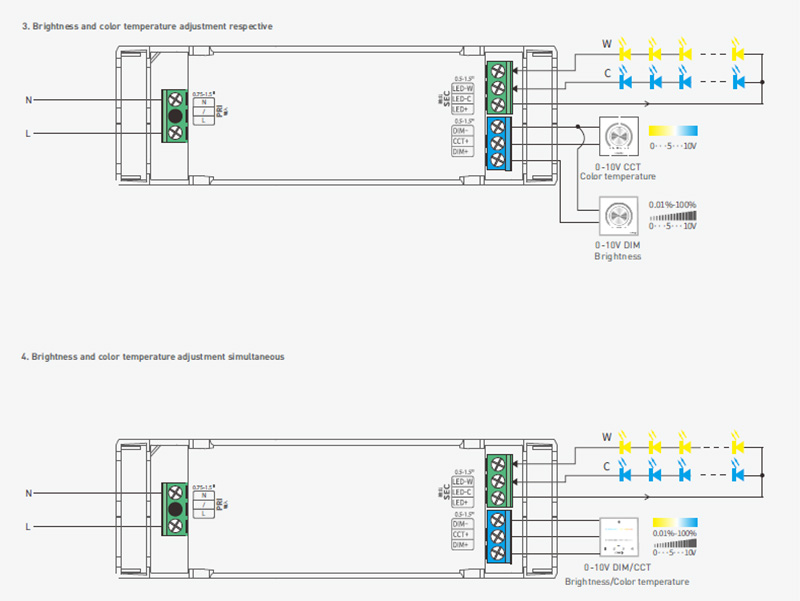Click heading '4. Brightness and color temperature adjustment simultaneous'
The image size is (800, 601).
click(153, 357)
